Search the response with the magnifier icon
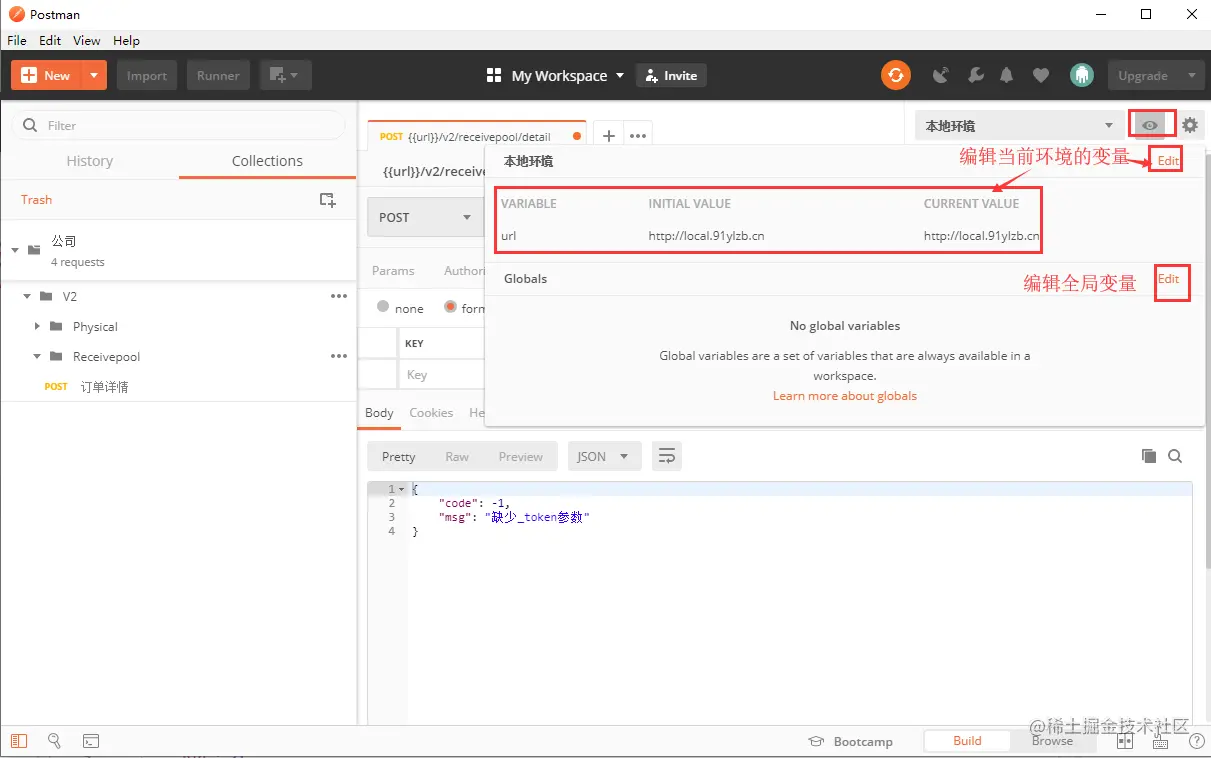Screen dimensions: 1211x758 (1175, 456)
